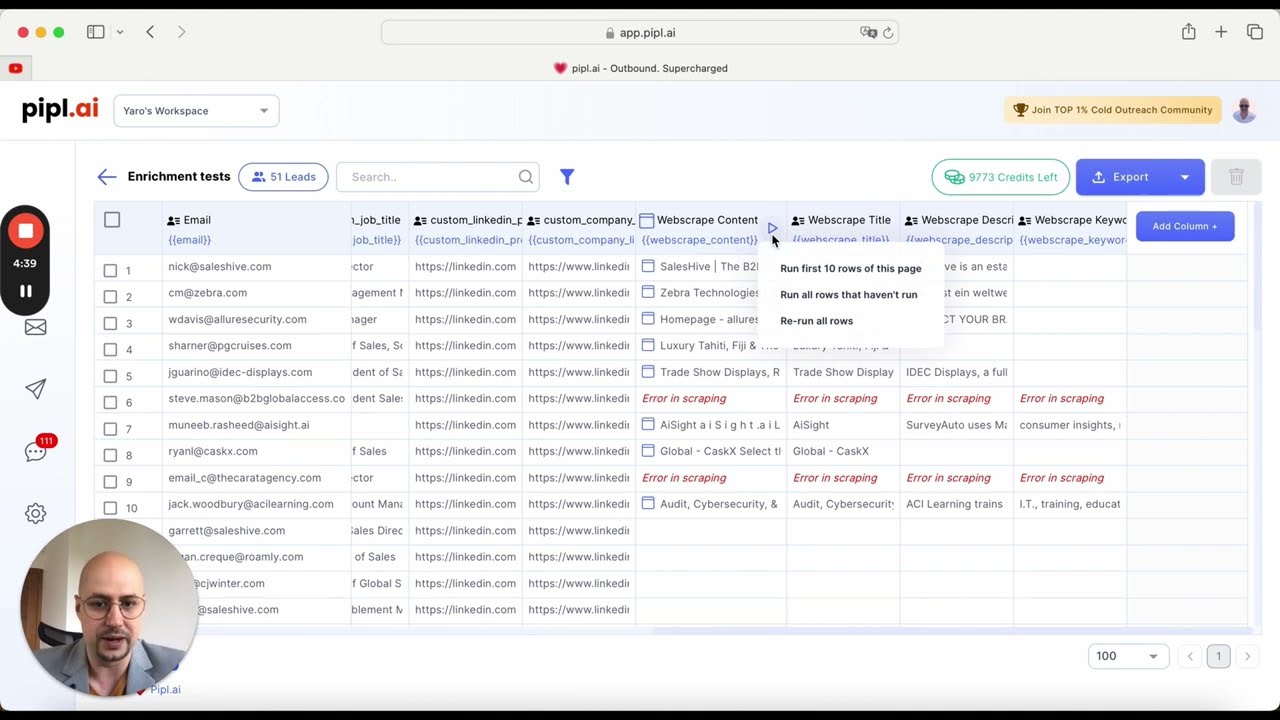The image size is (1280, 720).
Task: Toggle the select-all checkbox in header
Action: (x=112, y=220)
